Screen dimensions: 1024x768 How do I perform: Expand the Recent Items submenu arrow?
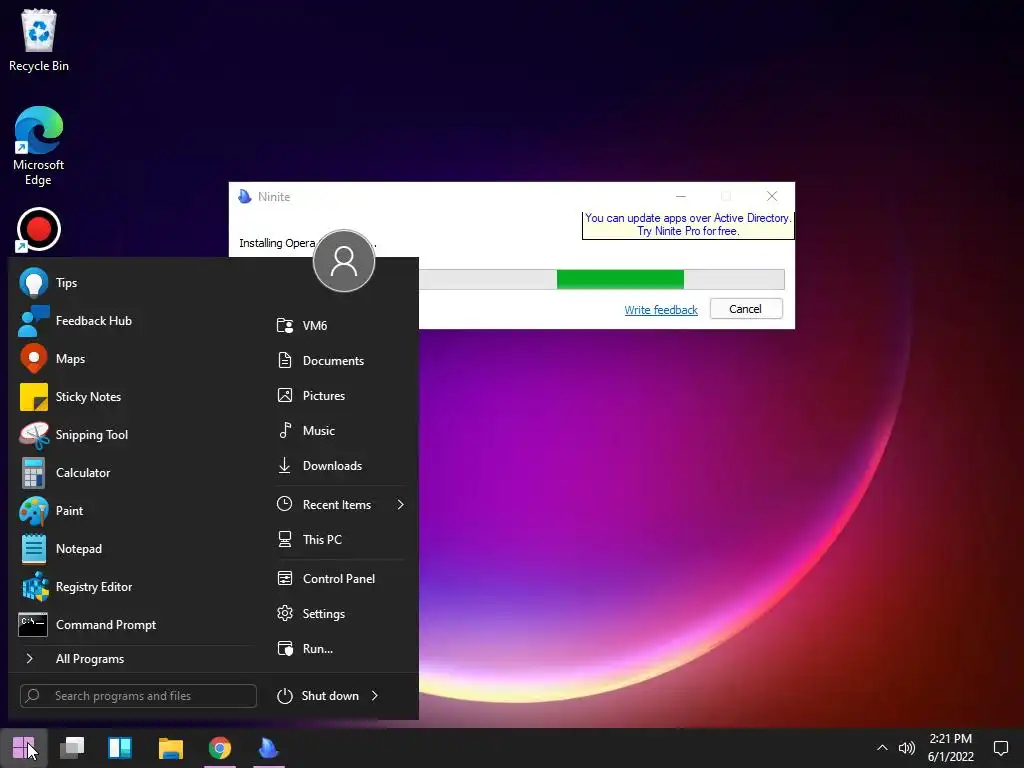click(x=400, y=504)
